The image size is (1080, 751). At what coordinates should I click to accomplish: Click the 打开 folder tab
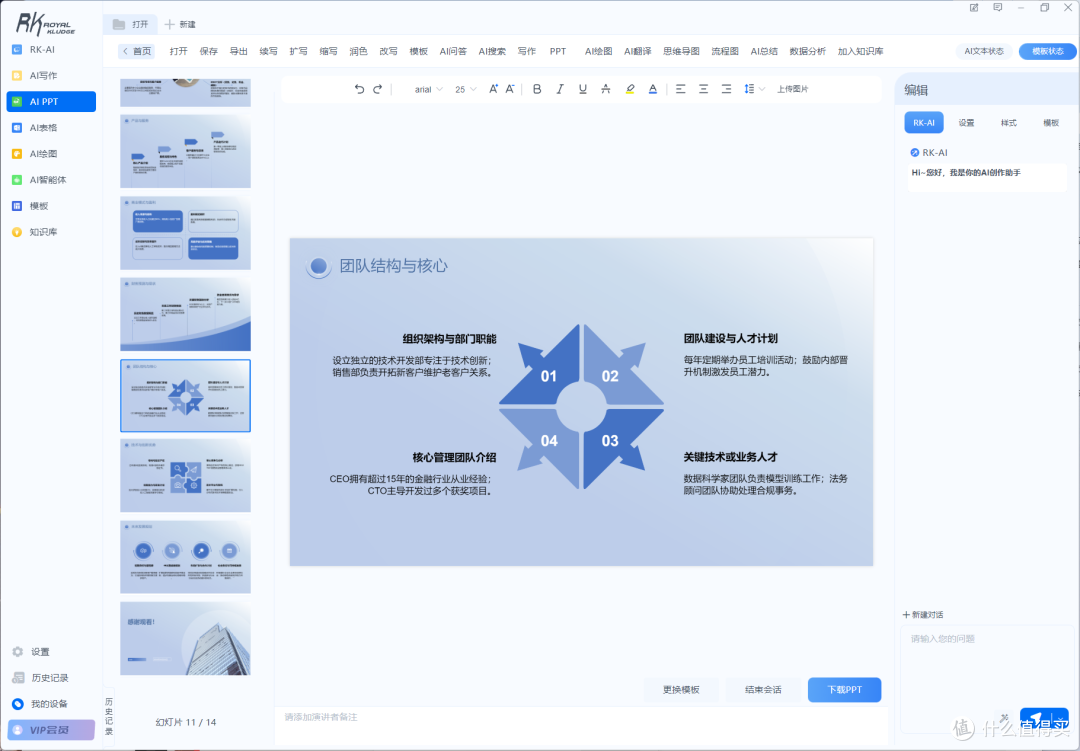coord(131,24)
